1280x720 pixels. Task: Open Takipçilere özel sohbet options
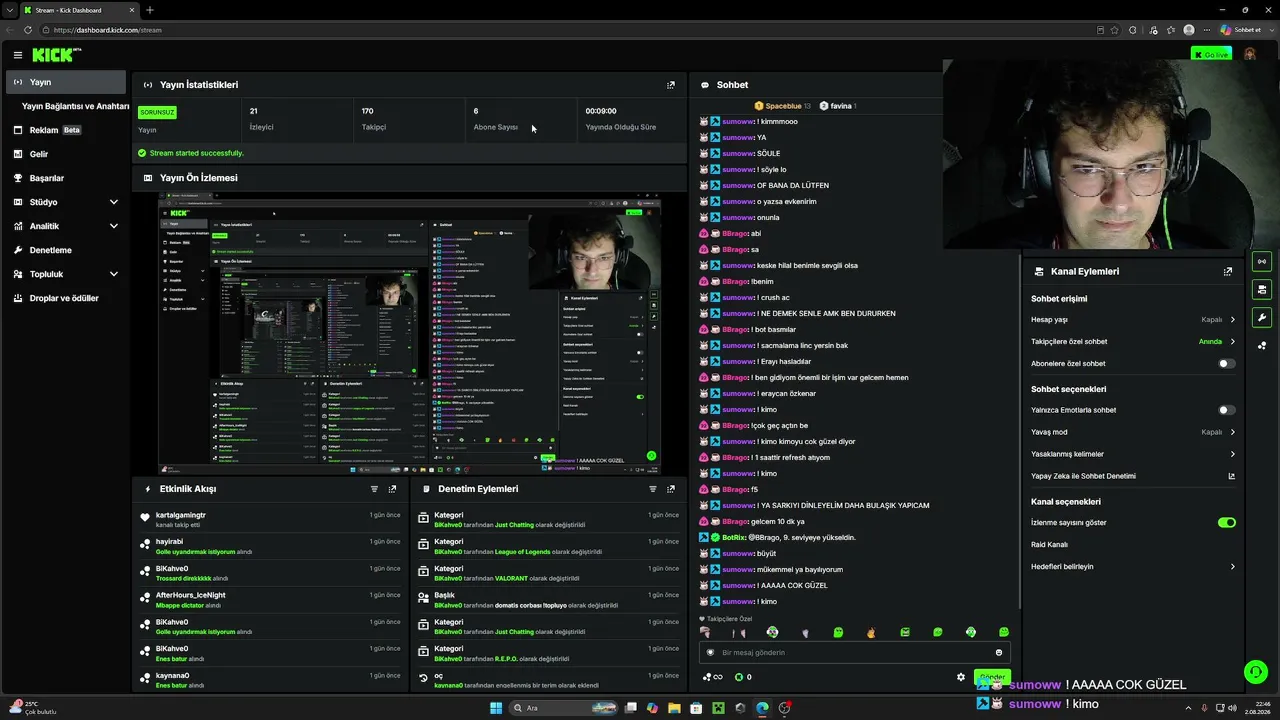tap(1133, 342)
